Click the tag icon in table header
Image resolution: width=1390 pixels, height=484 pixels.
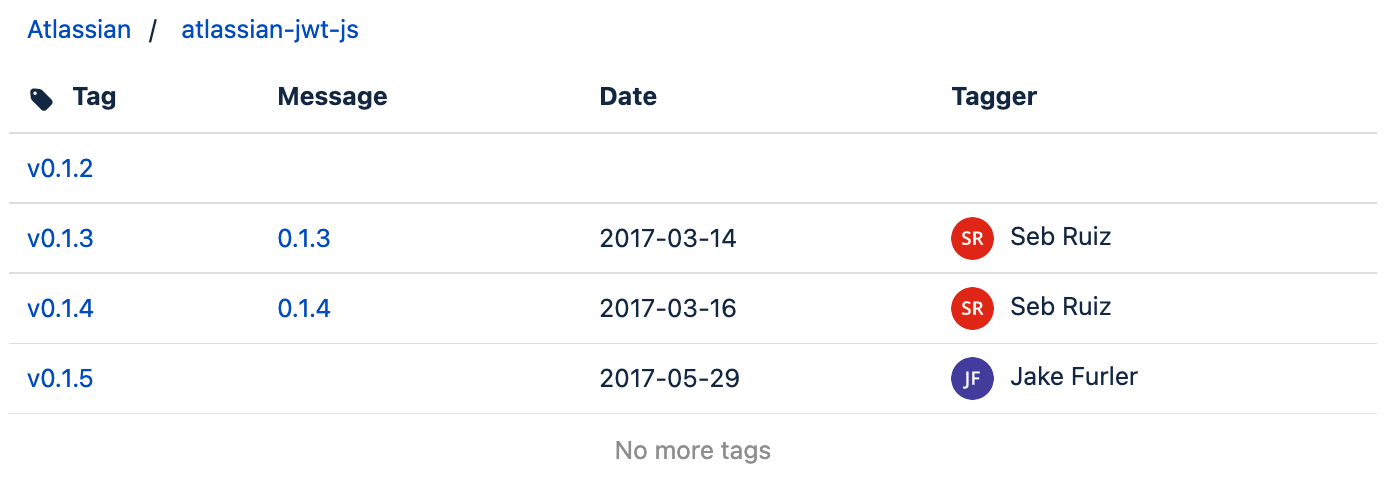(x=41, y=98)
